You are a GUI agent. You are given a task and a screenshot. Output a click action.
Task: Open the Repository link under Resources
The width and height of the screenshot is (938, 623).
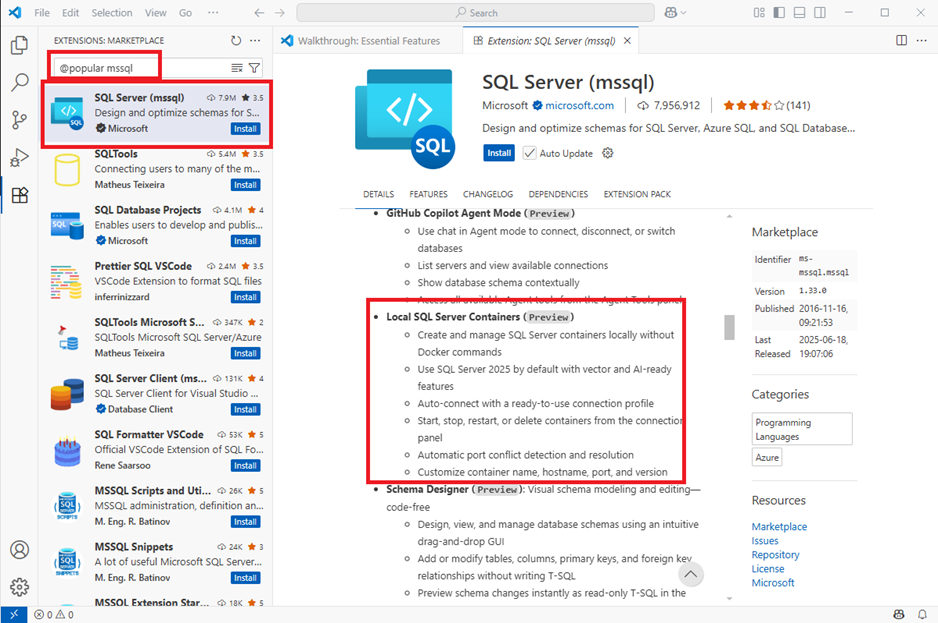coord(775,555)
